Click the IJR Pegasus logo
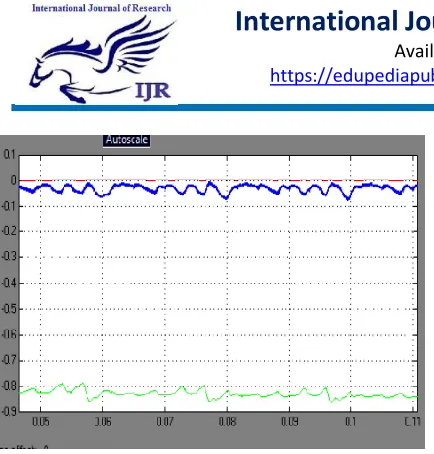 tap(103, 58)
